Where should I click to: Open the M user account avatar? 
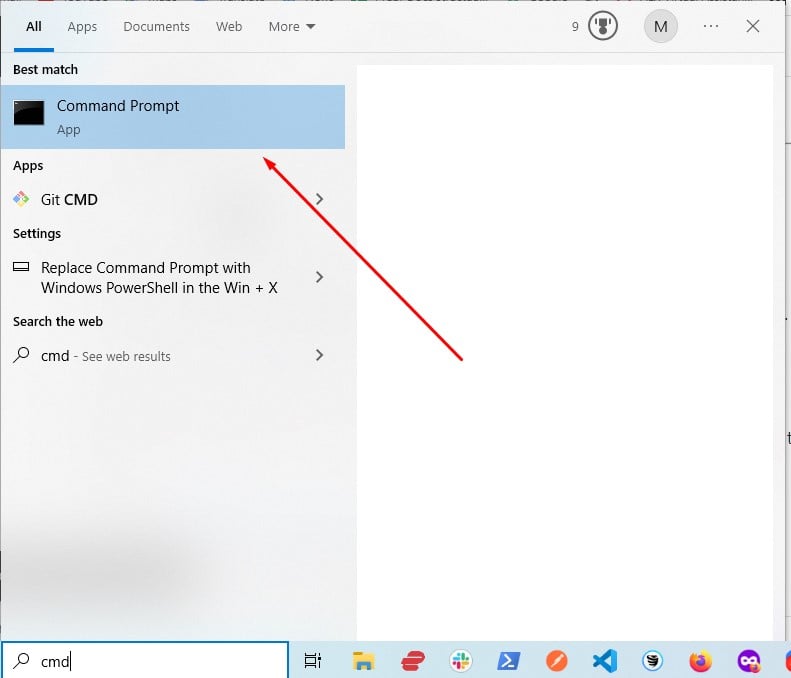(661, 26)
